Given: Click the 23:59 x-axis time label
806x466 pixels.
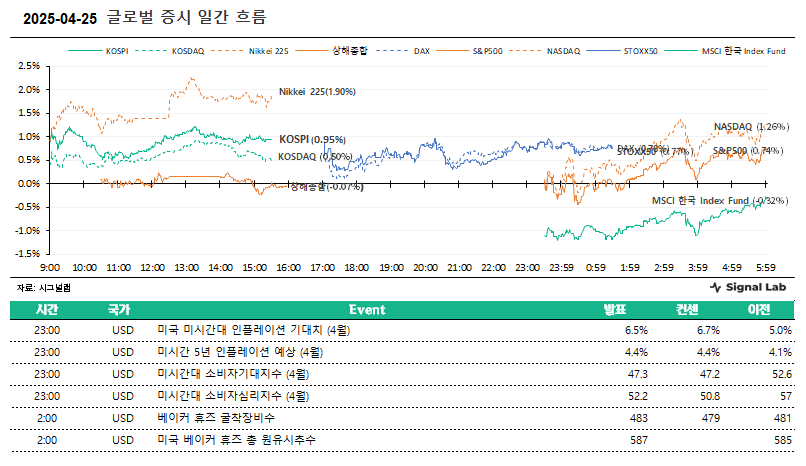Looking at the screenshot, I should [561, 268].
